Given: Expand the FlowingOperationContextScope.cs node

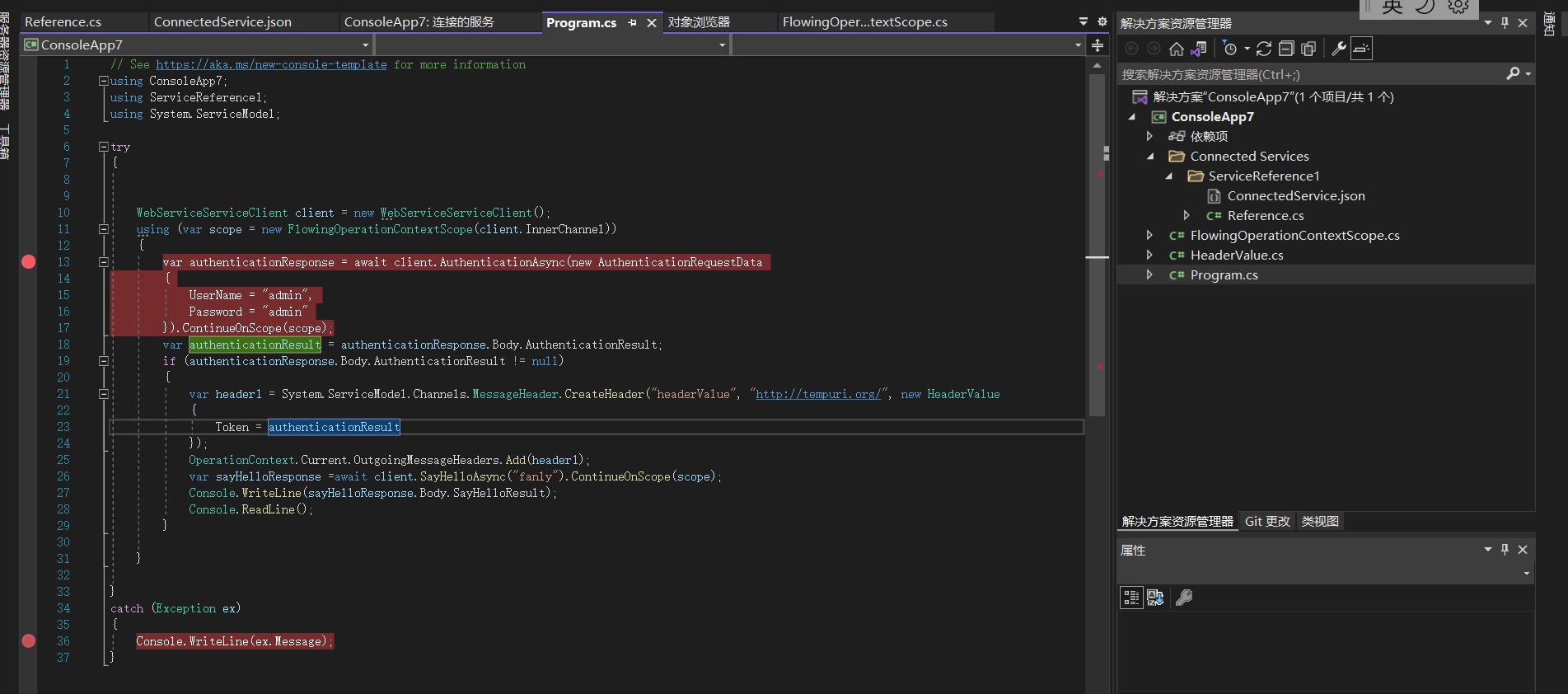Looking at the screenshot, I should tap(1149, 235).
